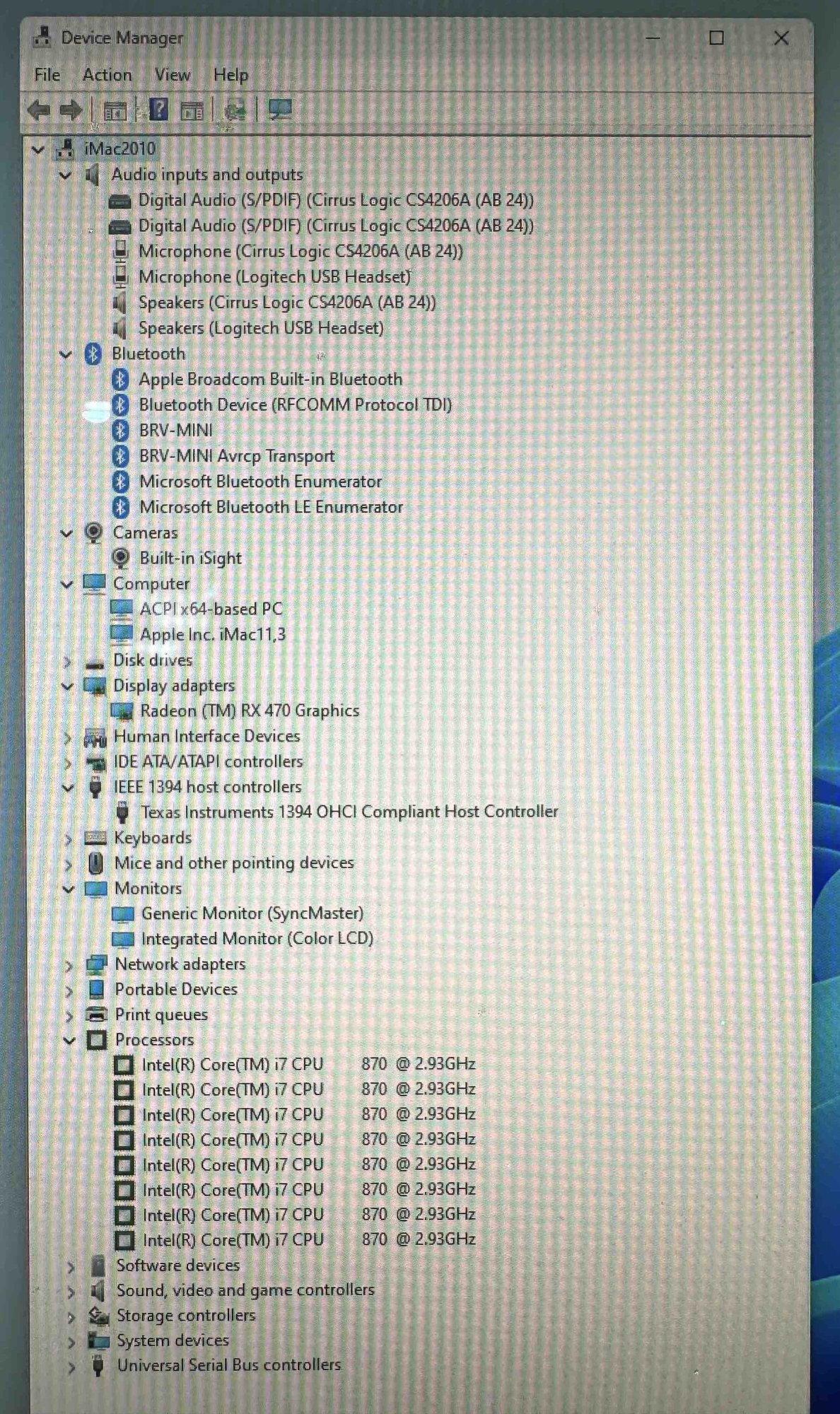840x1414 pixels.
Task: Maximize the Device Manager window
Action: coord(716,37)
